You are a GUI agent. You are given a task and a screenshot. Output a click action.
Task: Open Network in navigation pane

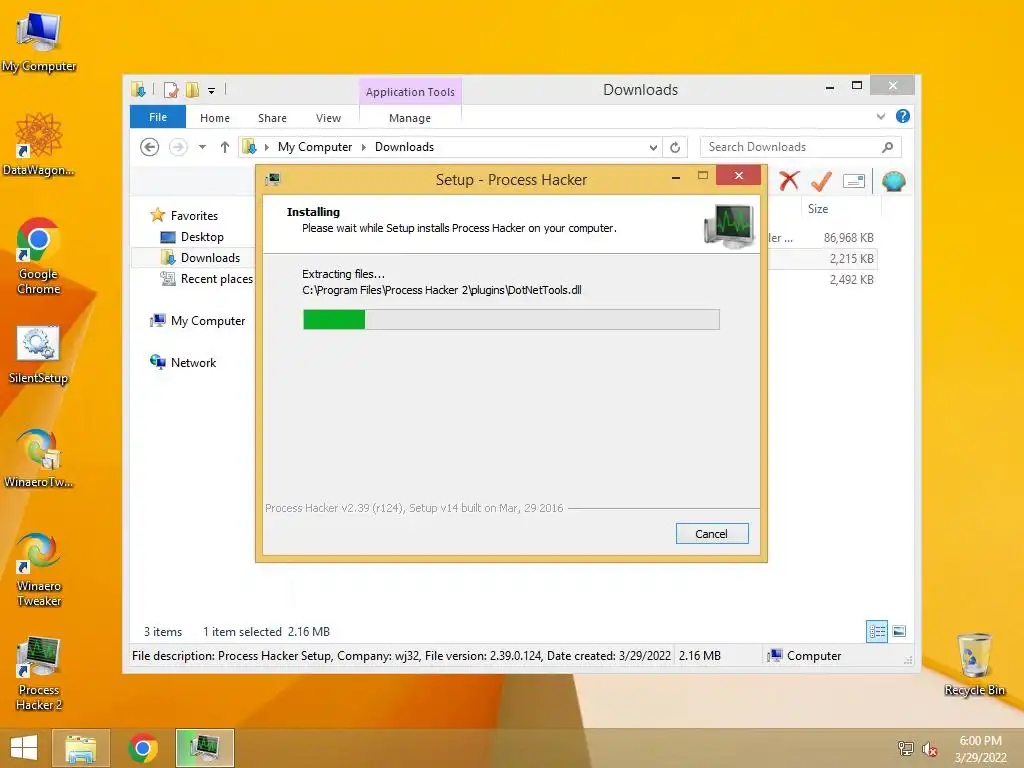pos(193,362)
